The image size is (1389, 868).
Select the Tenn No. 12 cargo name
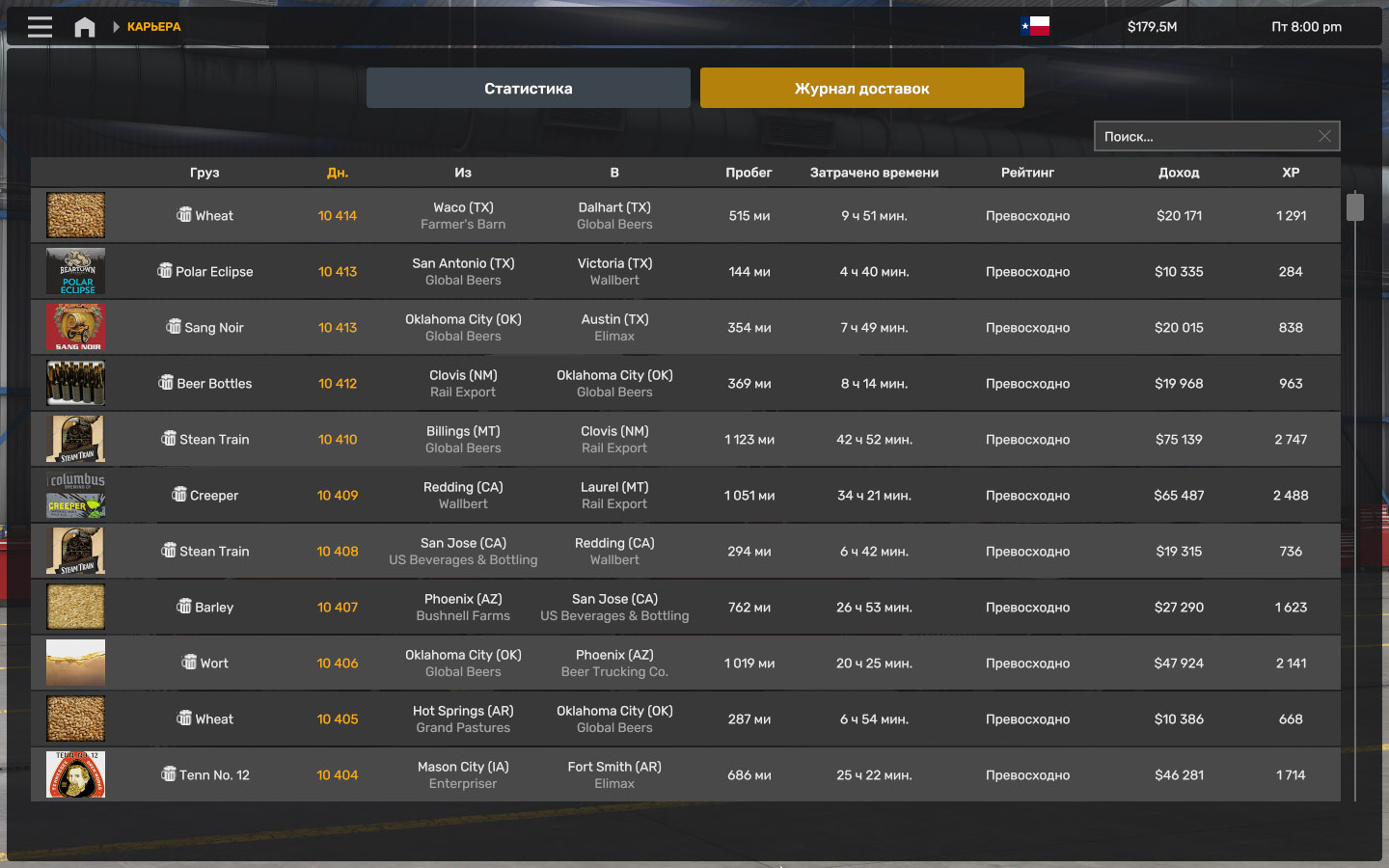click(214, 774)
